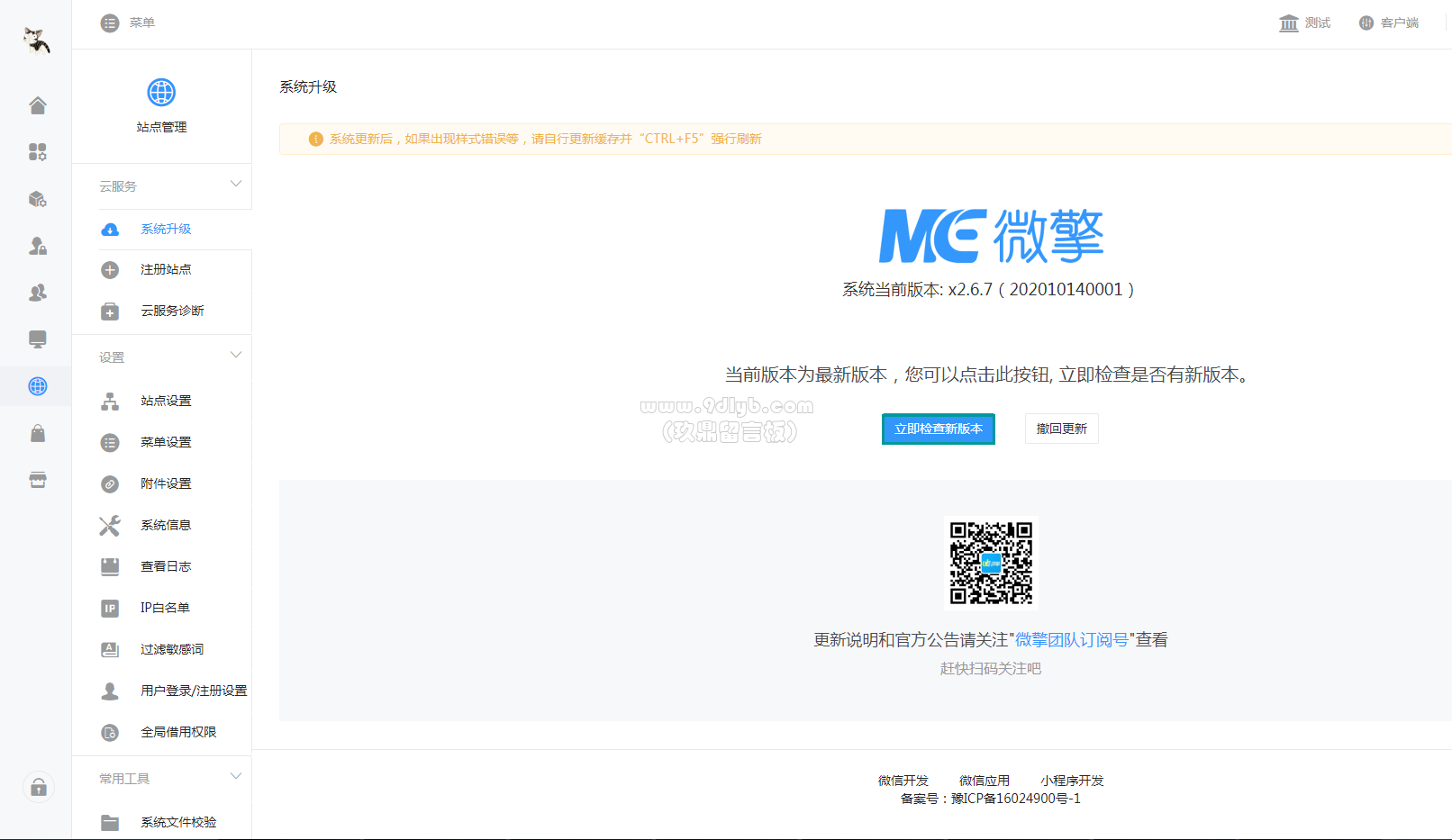Select the globe site-management icon in left rail

click(37, 386)
